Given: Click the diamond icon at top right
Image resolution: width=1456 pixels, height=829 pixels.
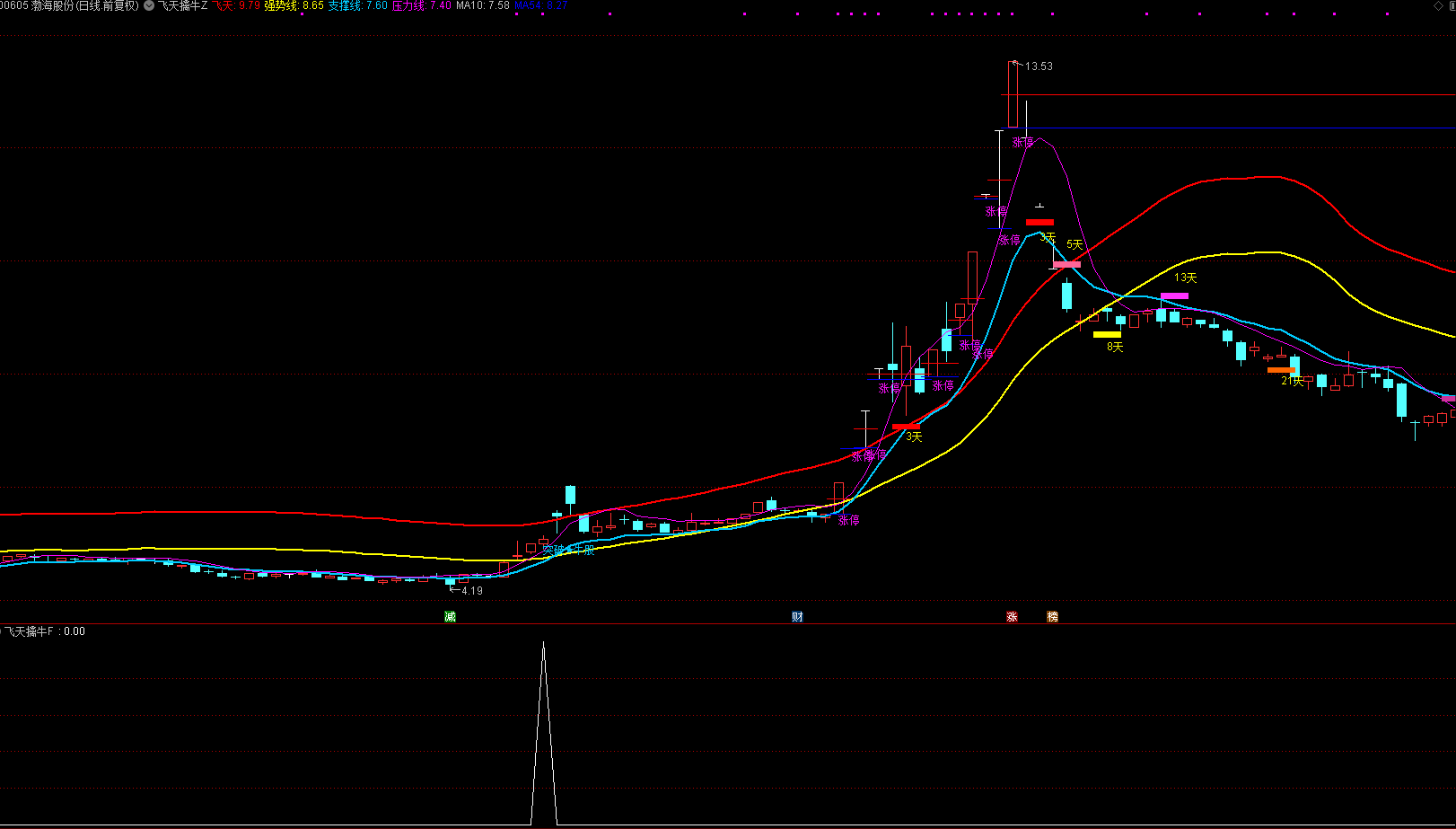Looking at the screenshot, I should (1437, 5).
